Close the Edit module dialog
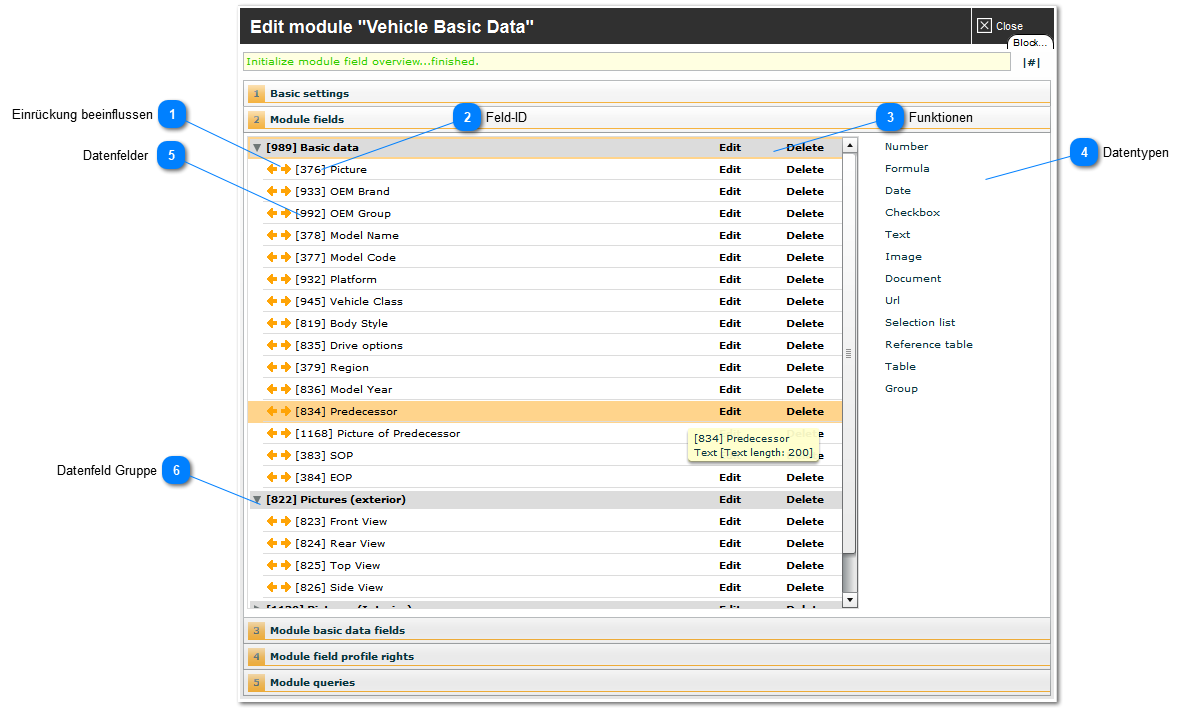The width and height of the screenshot is (1185, 711). pos(1000,26)
